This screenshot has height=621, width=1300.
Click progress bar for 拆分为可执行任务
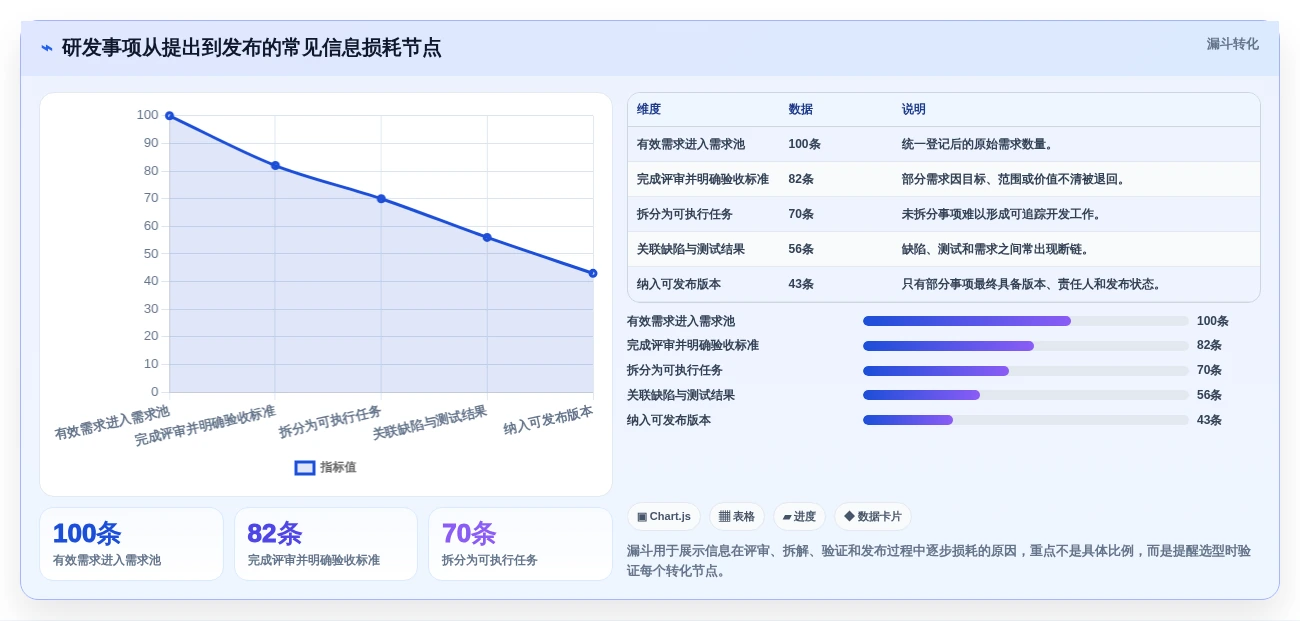point(1026,371)
